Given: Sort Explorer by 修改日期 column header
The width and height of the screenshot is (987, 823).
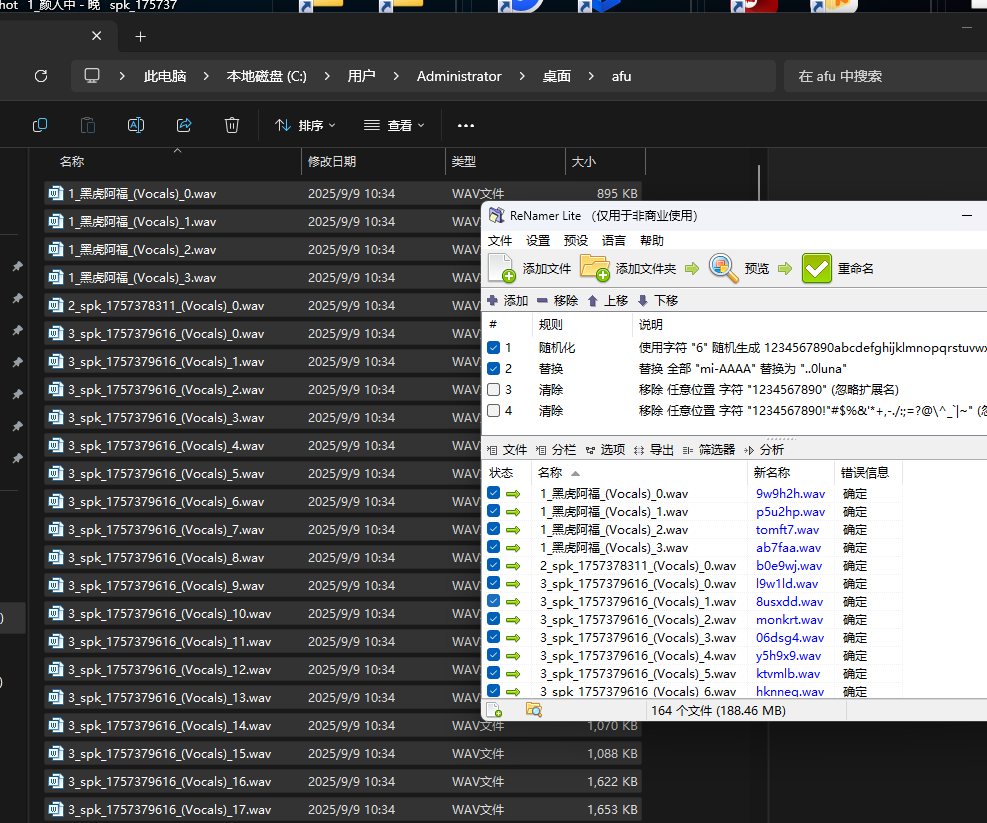Looking at the screenshot, I should pyautogui.click(x=373, y=162).
